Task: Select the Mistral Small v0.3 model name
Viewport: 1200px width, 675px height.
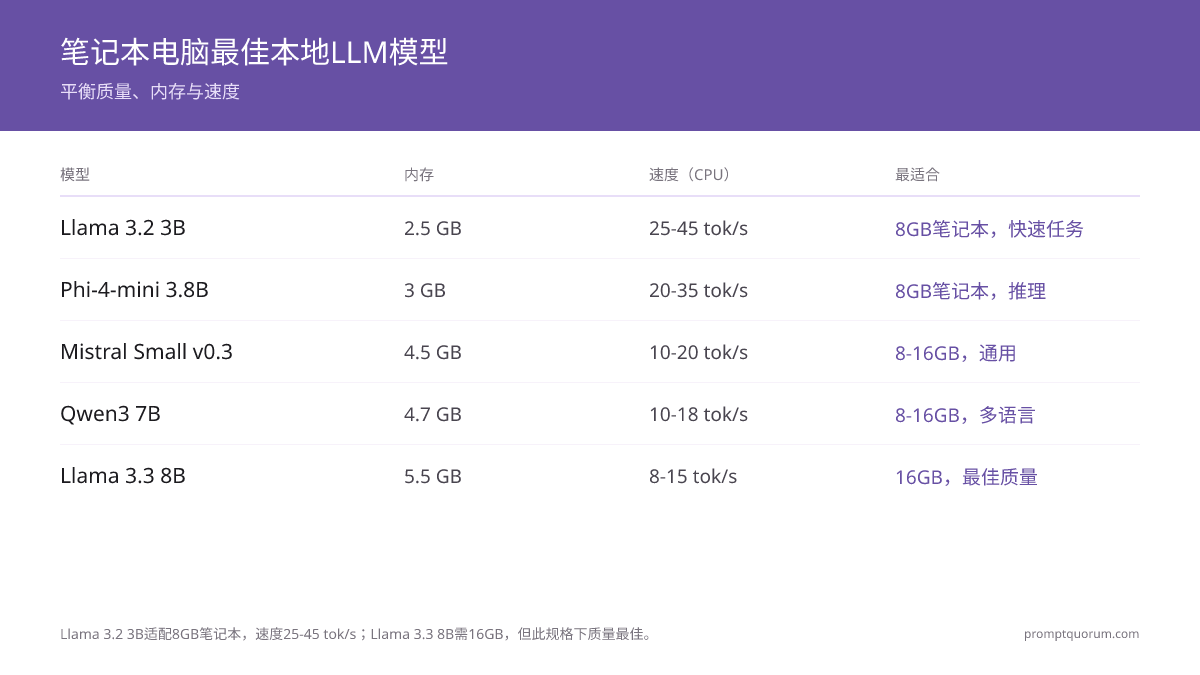Action: click(146, 352)
